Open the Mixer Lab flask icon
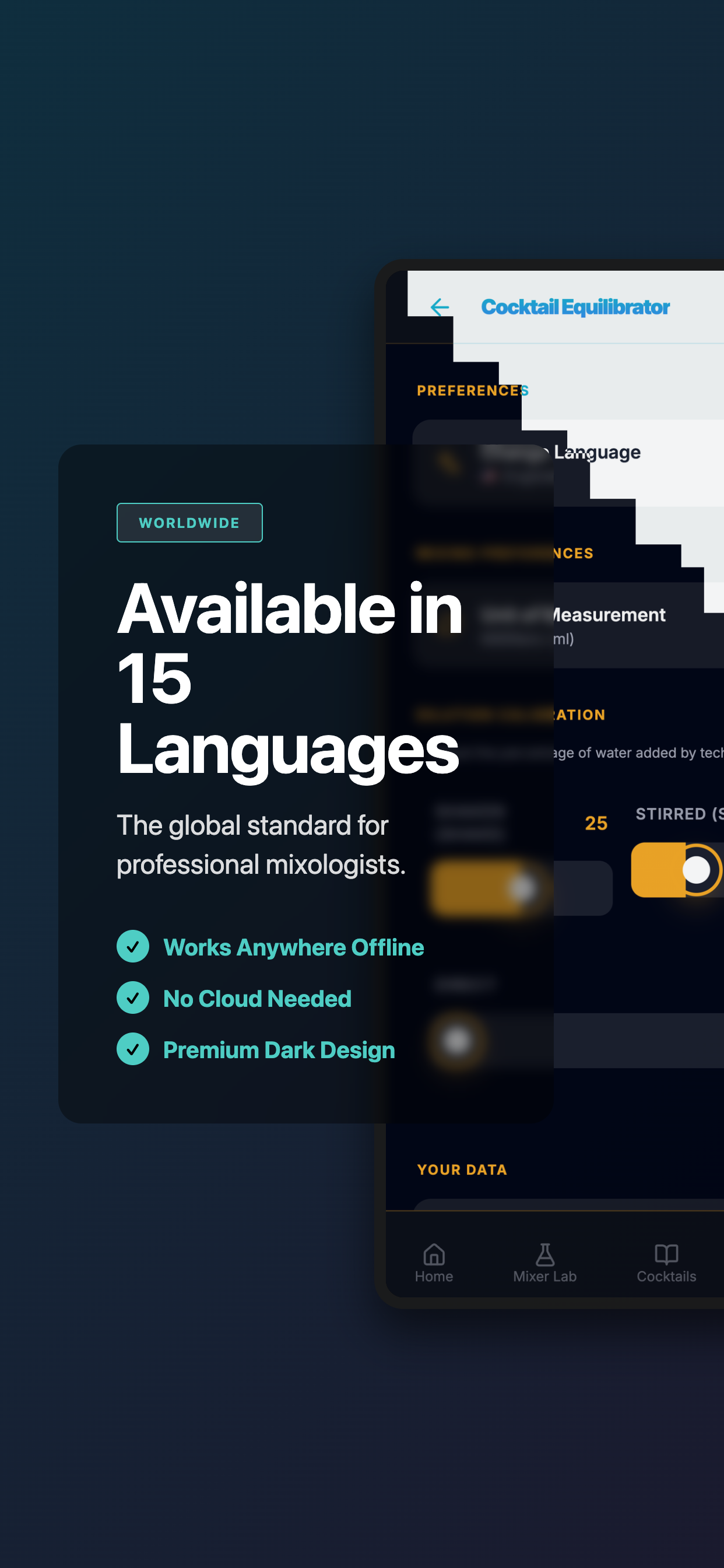This screenshot has width=724, height=1568. pyautogui.click(x=544, y=1254)
